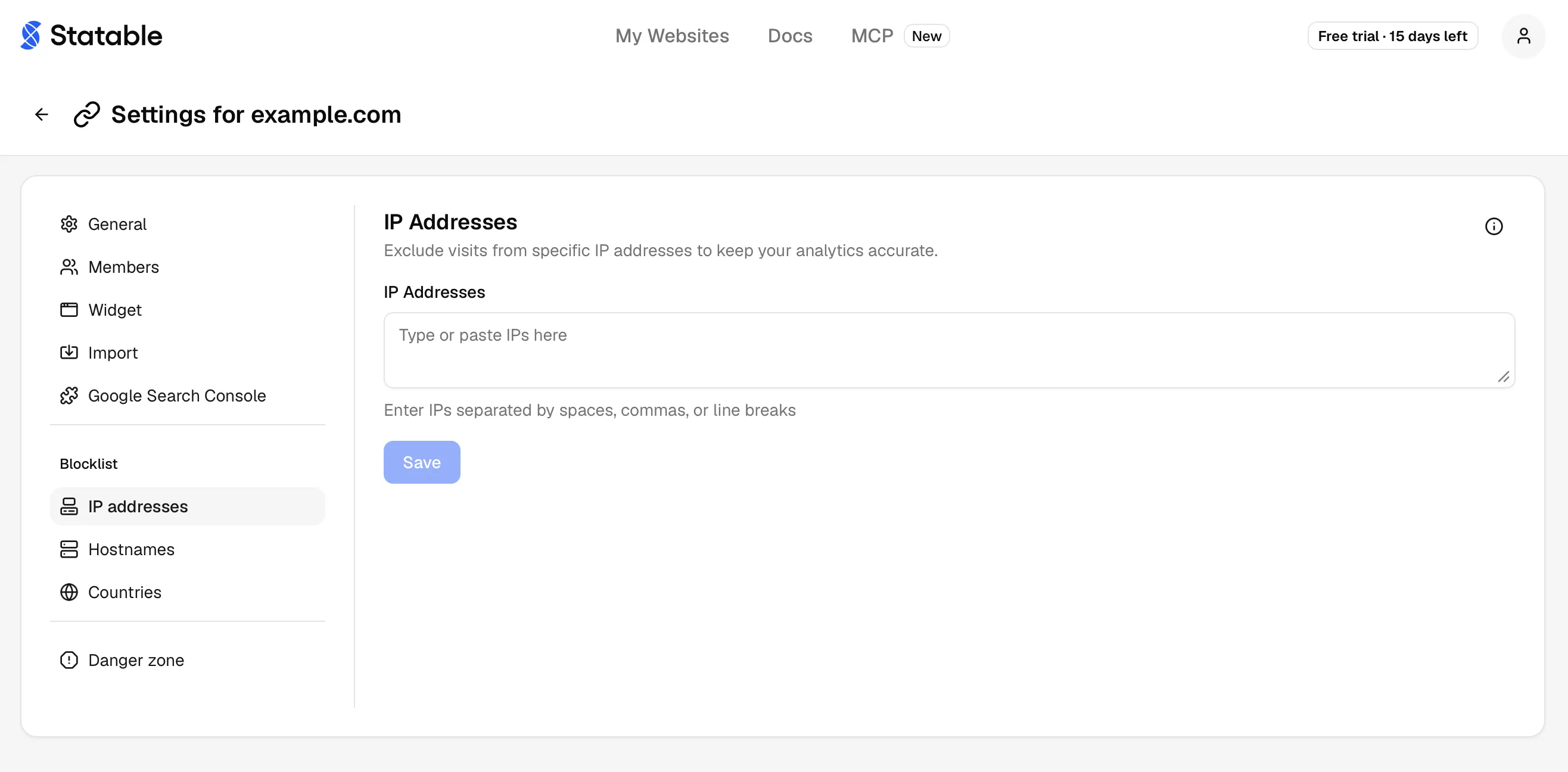The width and height of the screenshot is (1568, 772).
Task: Click the IP Addresses field label
Action: 435,292
